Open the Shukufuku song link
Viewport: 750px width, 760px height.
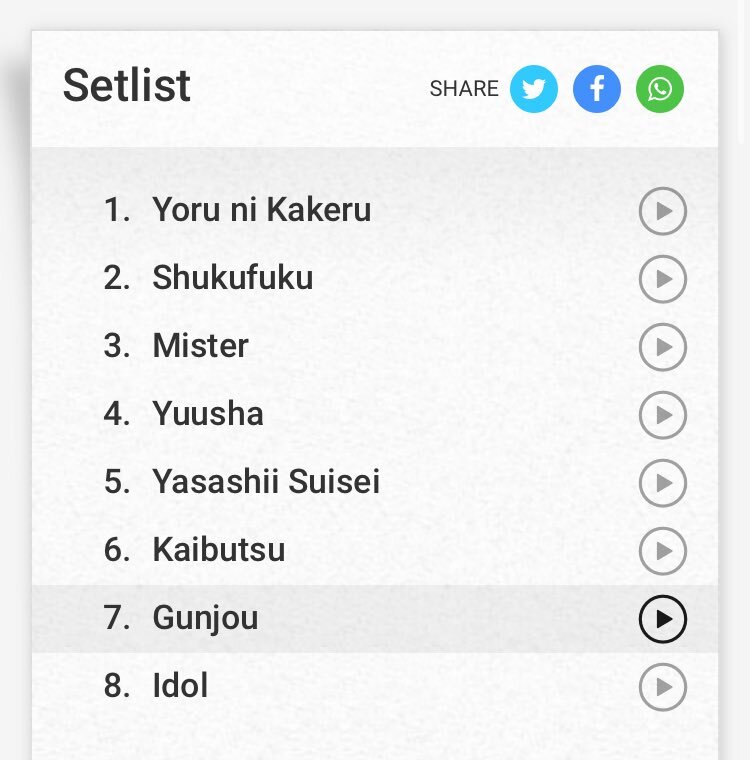coord(233,278)
